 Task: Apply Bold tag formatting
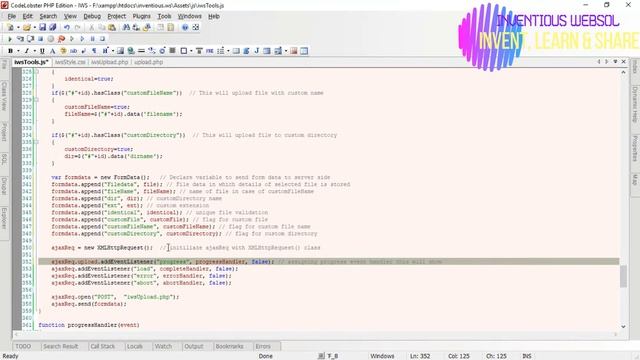pyautogui.click(x=10, y=51)
